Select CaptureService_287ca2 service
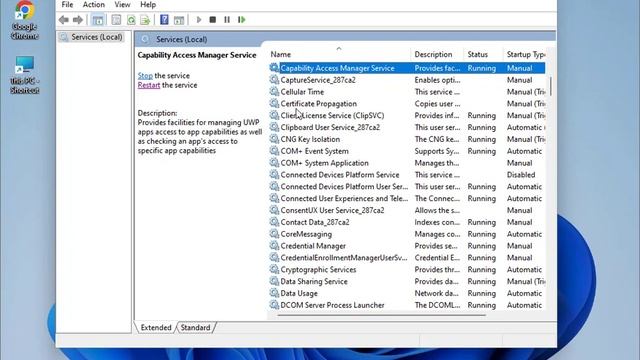This screenshot has height=360, width=640. 407,80
